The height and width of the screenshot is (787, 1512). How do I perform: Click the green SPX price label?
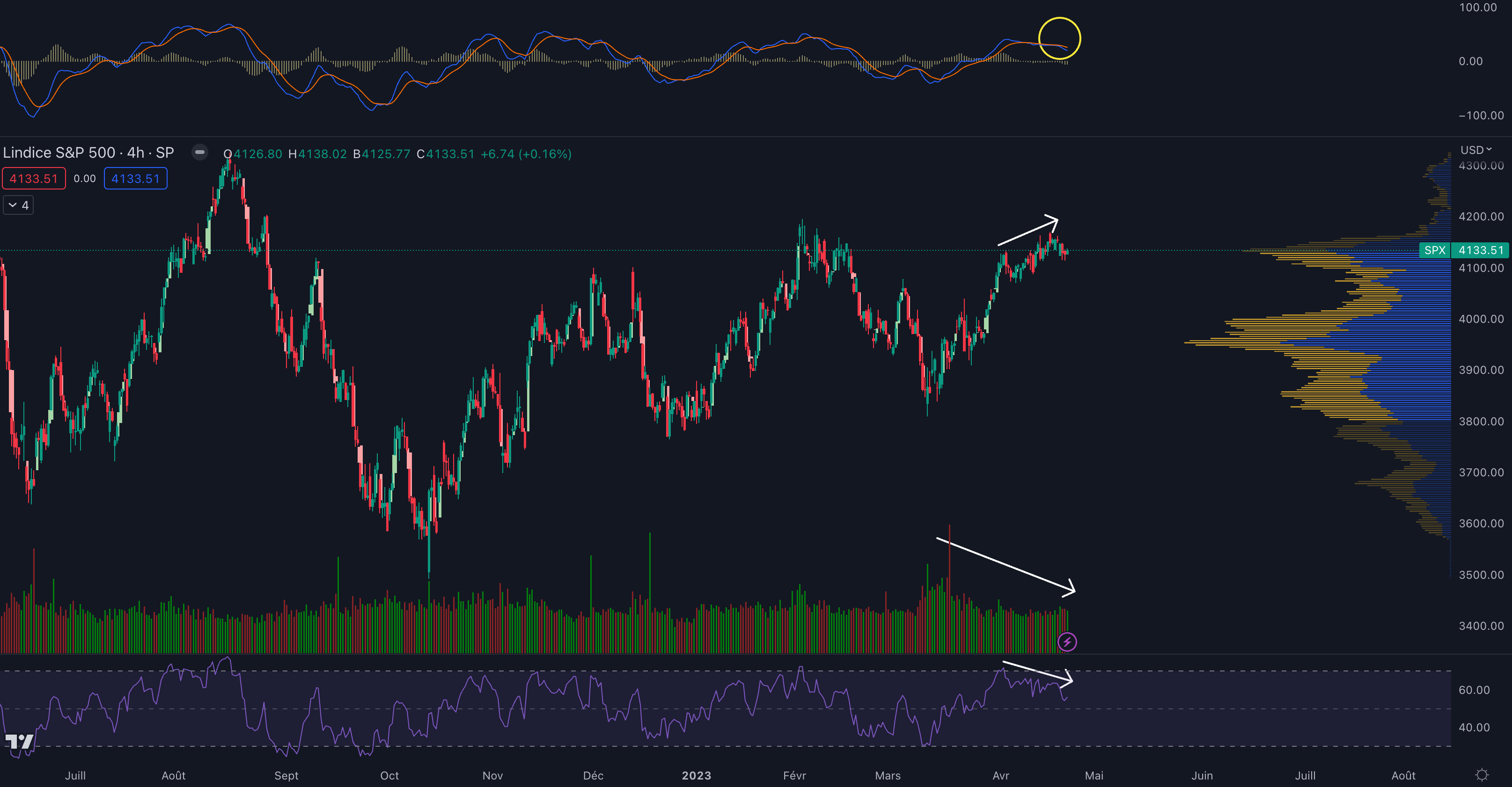(x=1434, y=250)
